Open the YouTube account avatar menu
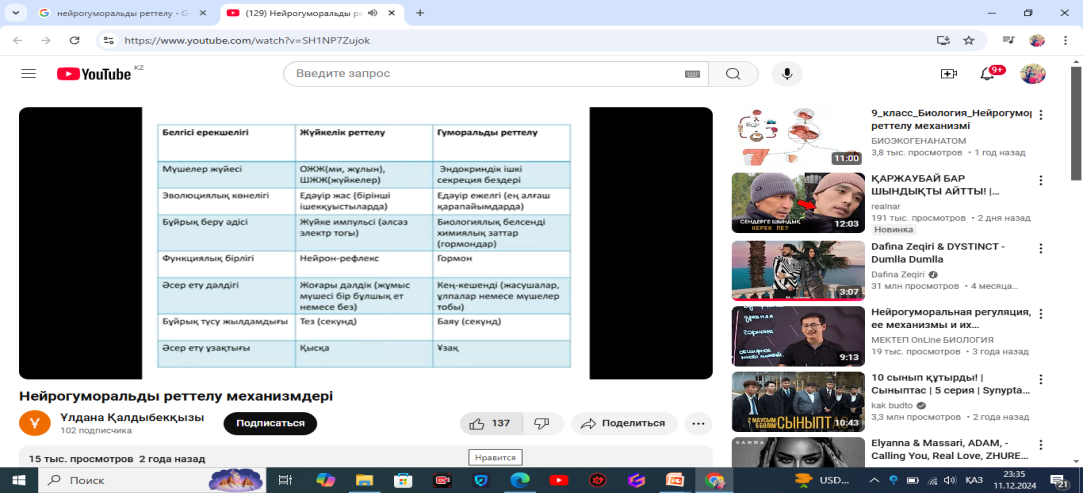 tap(1033, 74)
